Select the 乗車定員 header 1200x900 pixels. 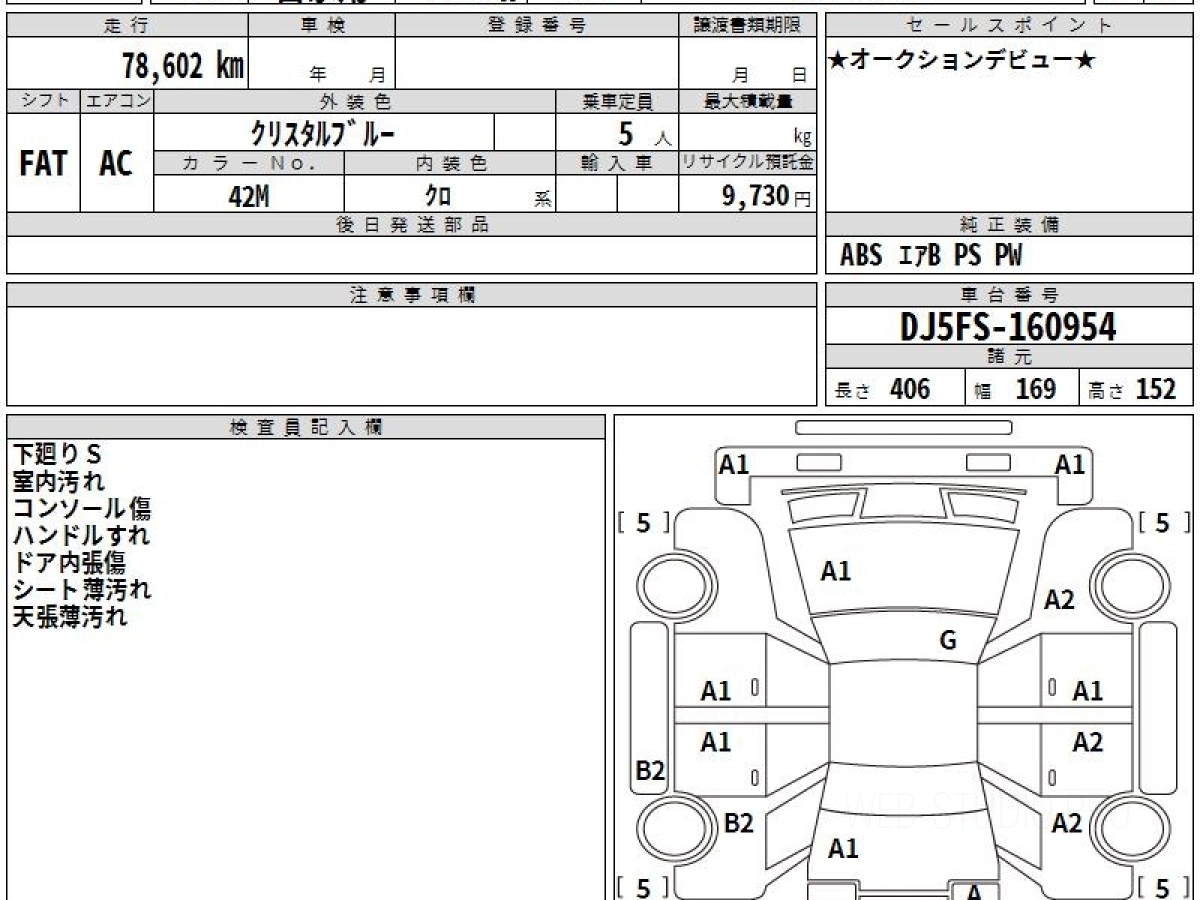[x=617, y=101]
